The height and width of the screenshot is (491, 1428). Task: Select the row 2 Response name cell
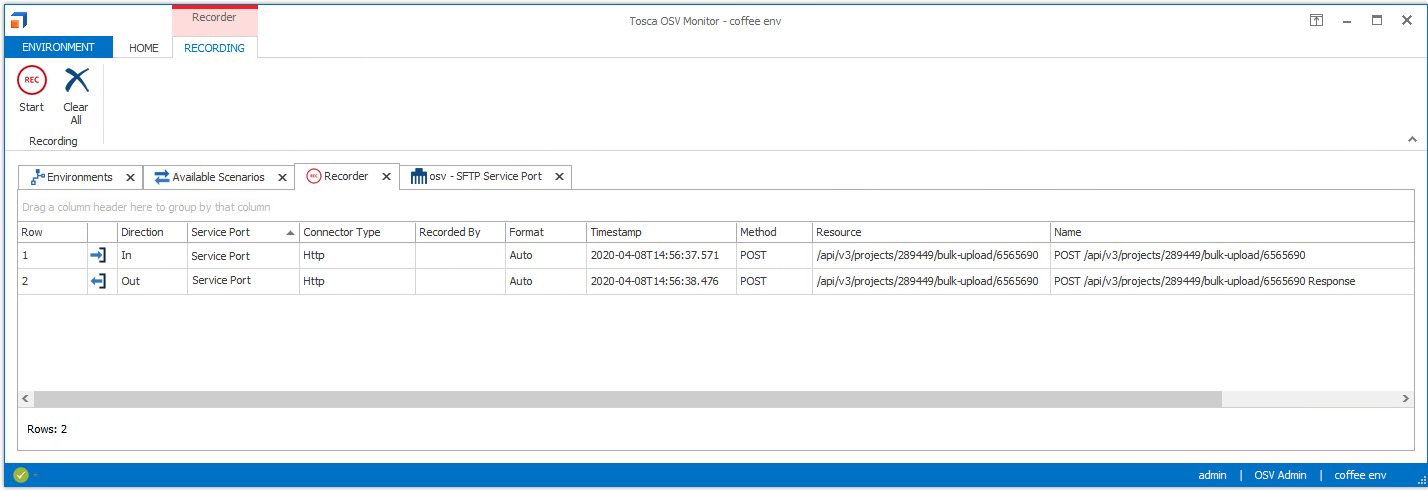pos(1204,281)
